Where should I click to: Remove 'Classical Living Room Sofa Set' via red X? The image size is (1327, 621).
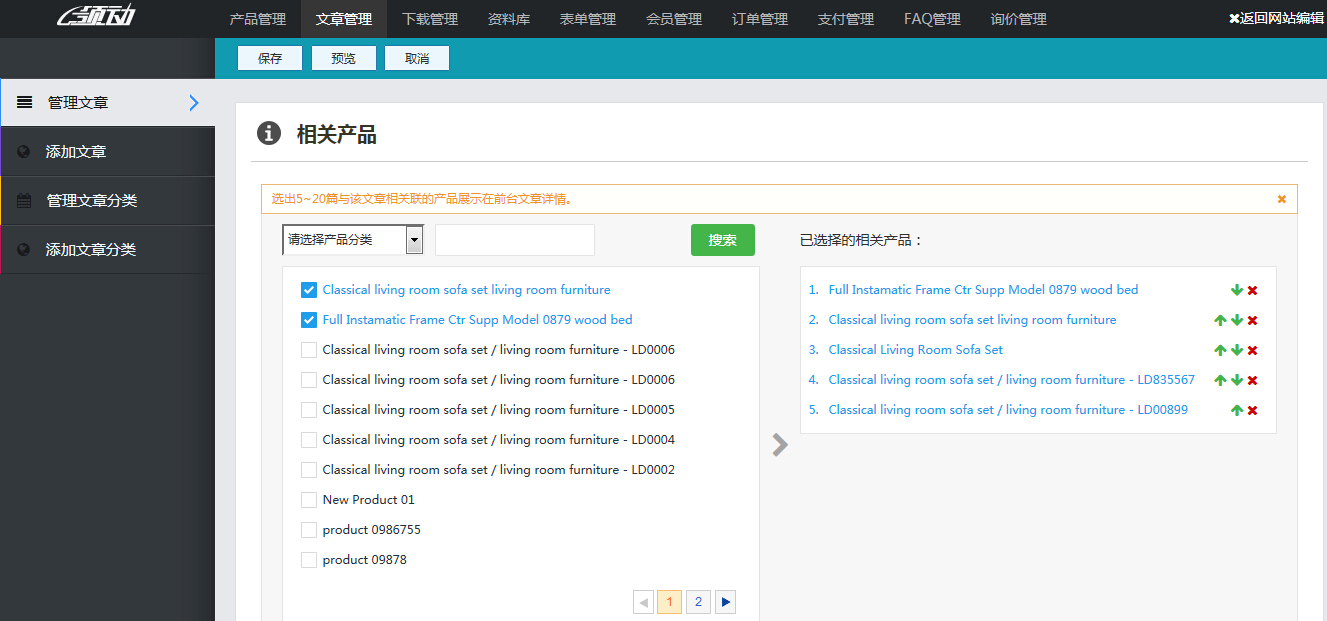click(1252, 350)
